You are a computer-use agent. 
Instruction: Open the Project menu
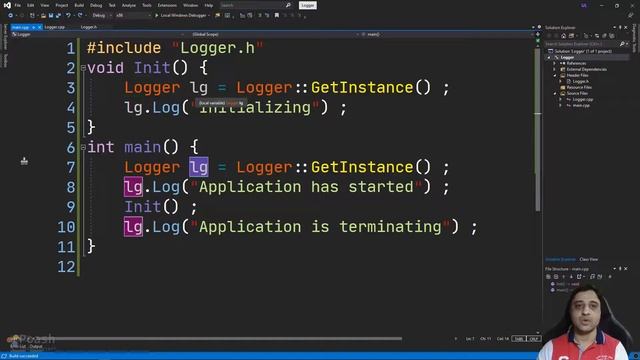tap(62, 5)
